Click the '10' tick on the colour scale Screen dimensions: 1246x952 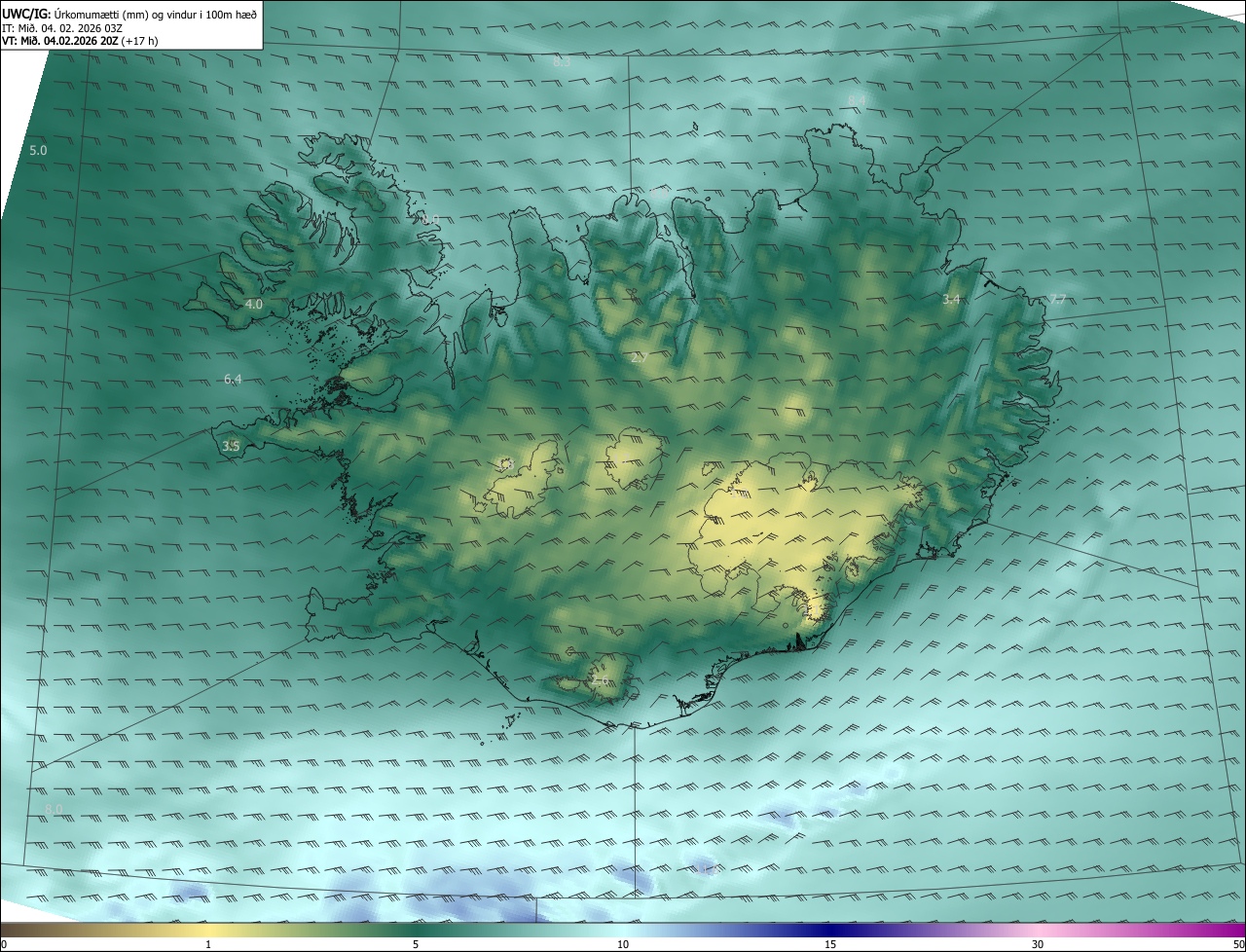[x=623, y=944]
